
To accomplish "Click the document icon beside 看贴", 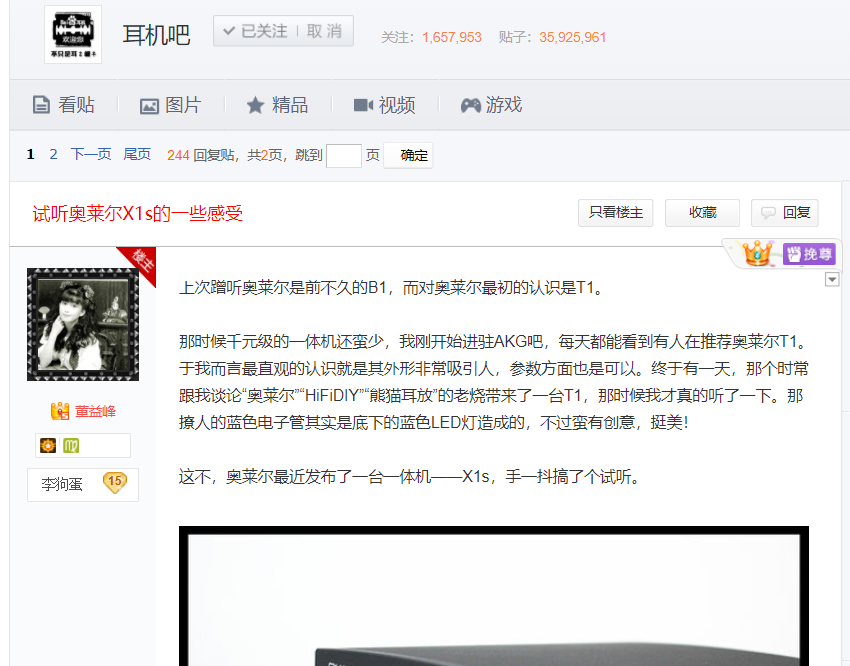I will tap(41, 105).
